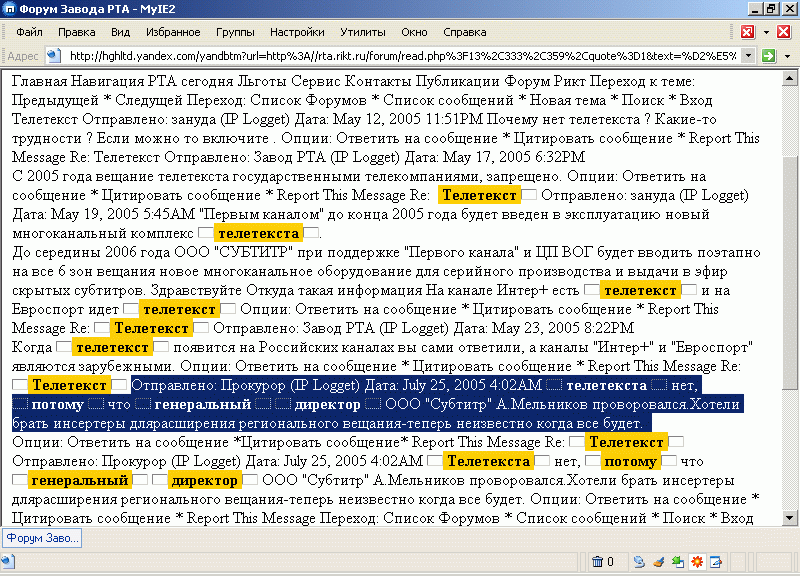Screen dimensions: 800x576
Task: Click the green Go arrow button
Action: coord(768,56)
